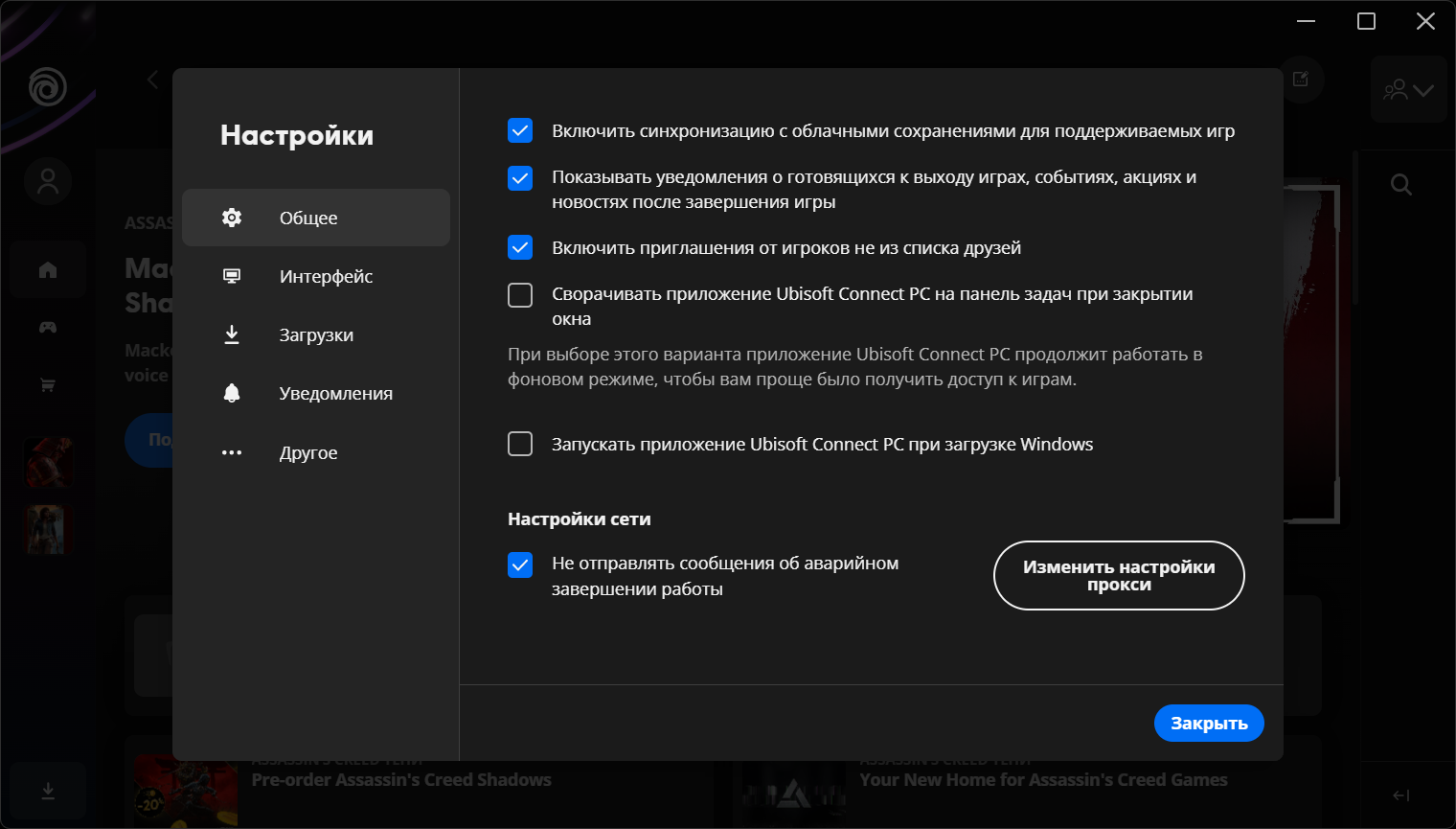
Task: Open the Downloads arrow icon at bottom-left
Action: 48,791
